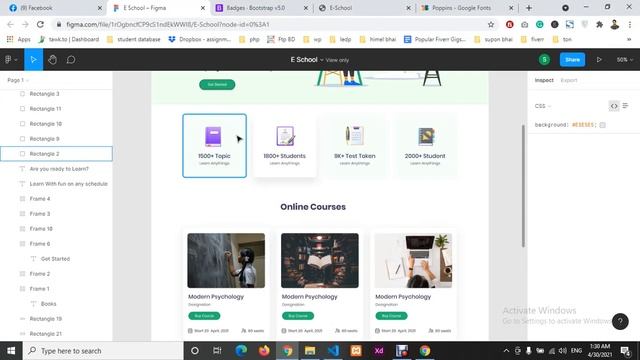Image resolution: width=640 pixels, height=360 pixels.
Task: Switch to table view icon in Inspect panel
Action: pos(625,106)
